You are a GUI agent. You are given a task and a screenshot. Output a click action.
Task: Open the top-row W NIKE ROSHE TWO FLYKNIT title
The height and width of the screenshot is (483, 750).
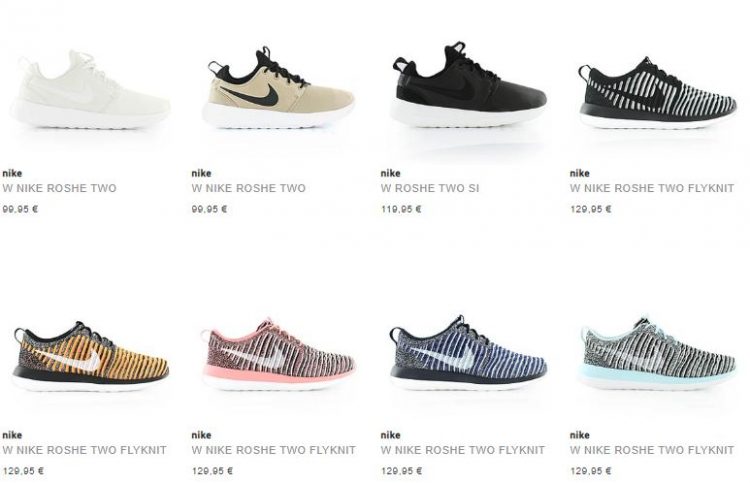651,188
